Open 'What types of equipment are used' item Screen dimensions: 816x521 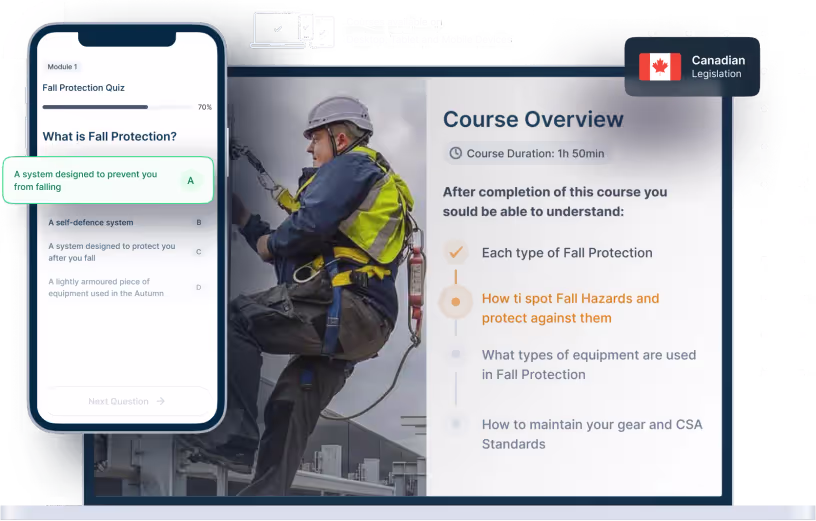click(x=589, y=364)
